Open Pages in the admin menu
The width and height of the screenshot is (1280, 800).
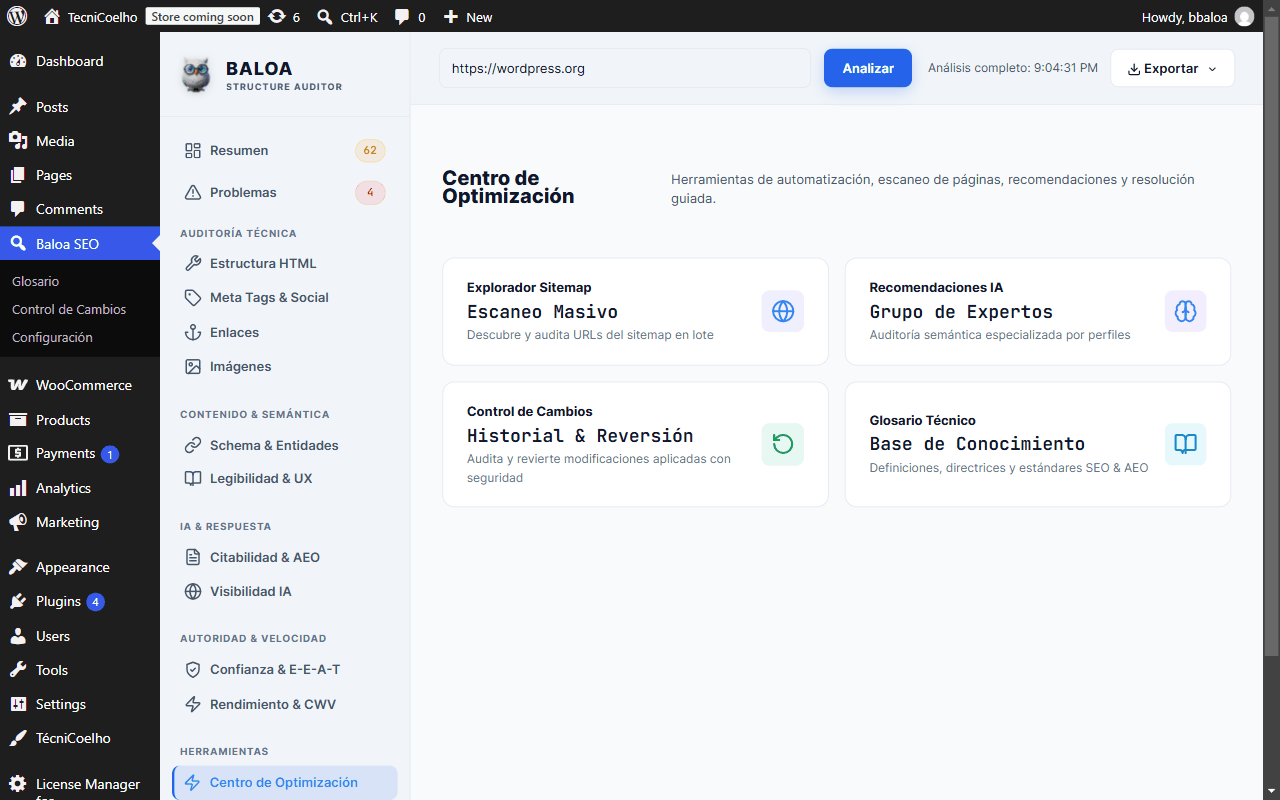point(80,175)
